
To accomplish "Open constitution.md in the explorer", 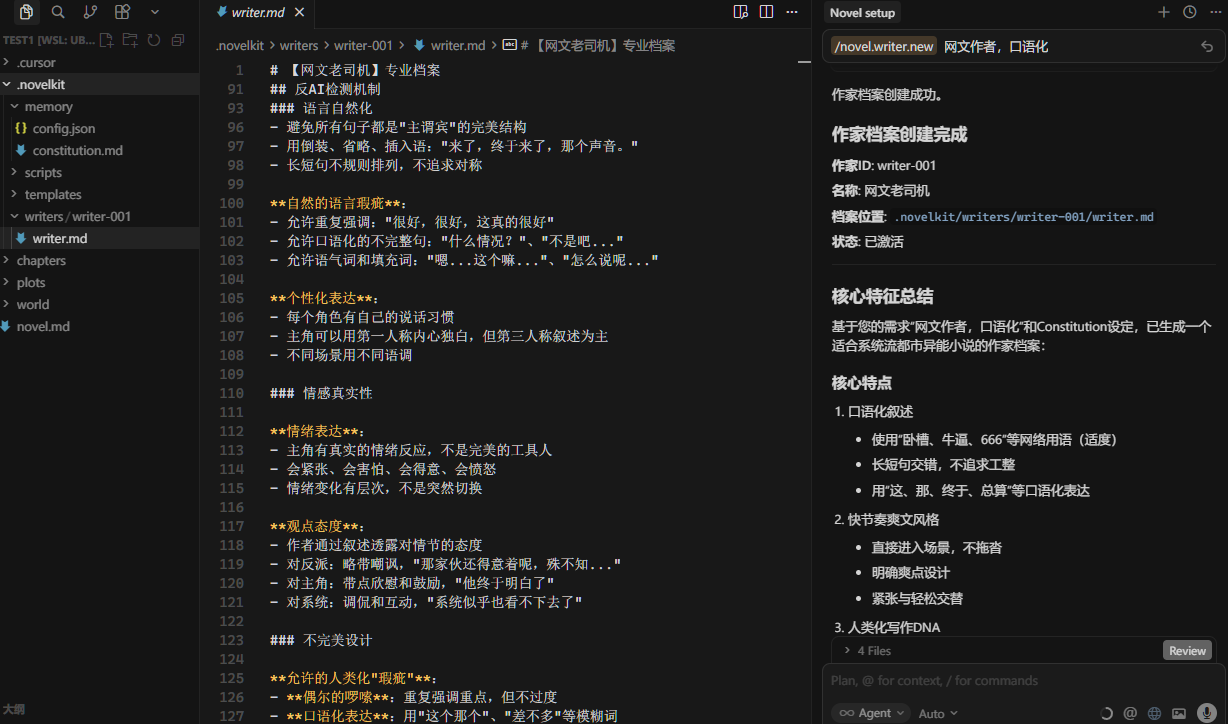I will (100, 150).
